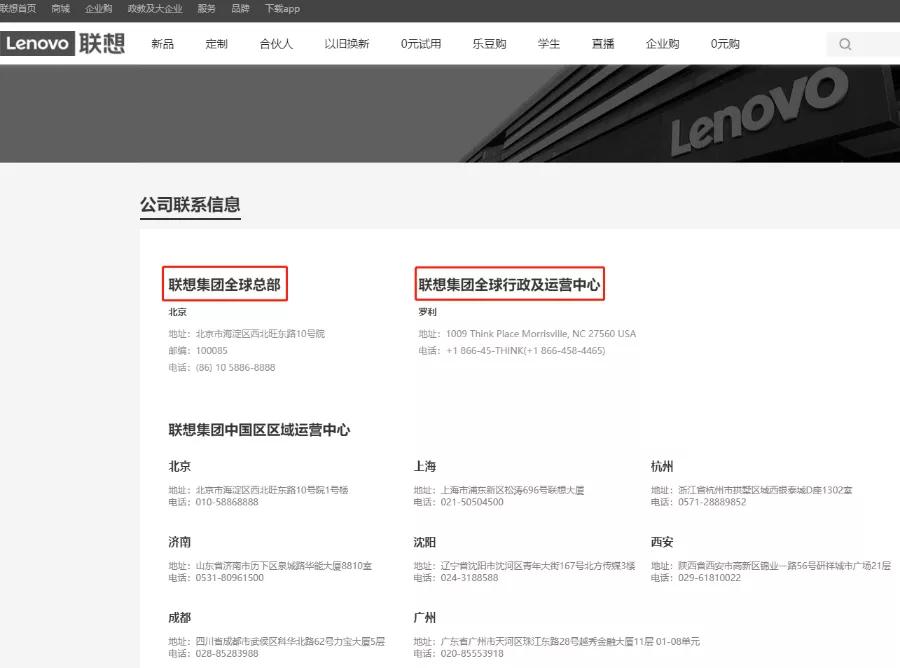The height and width of the screenshot is (668, 900).
Task: Open the 0元试用 page
Action: point(420,44)
